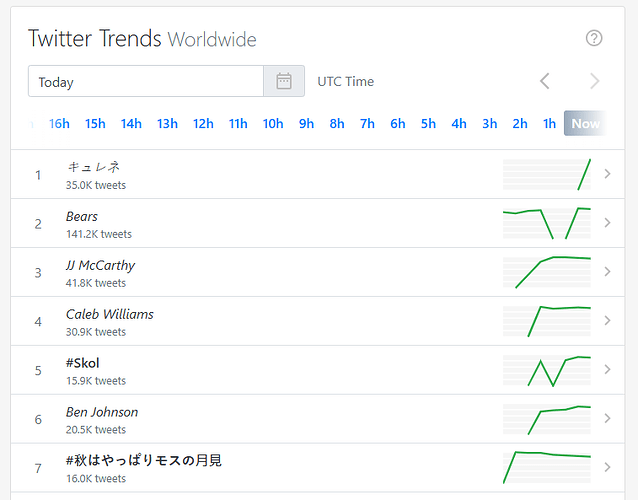Expand the Caleb Williams row chevron
Image resolution: width=638 pixels, height=500 pixels.
(607, 321)
